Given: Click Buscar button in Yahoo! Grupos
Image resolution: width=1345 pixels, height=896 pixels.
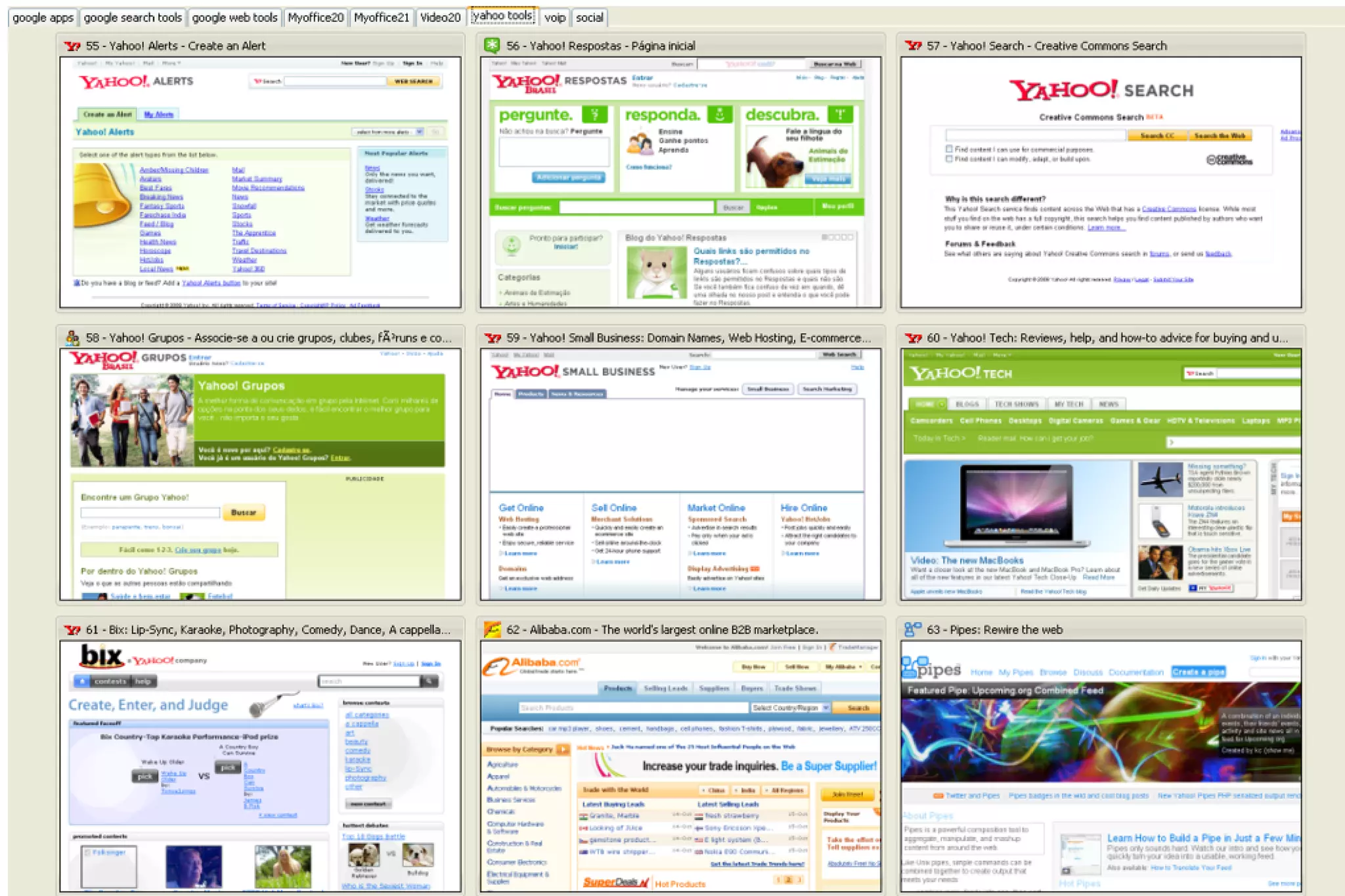Looking at the screenshot, I should 244,512.
